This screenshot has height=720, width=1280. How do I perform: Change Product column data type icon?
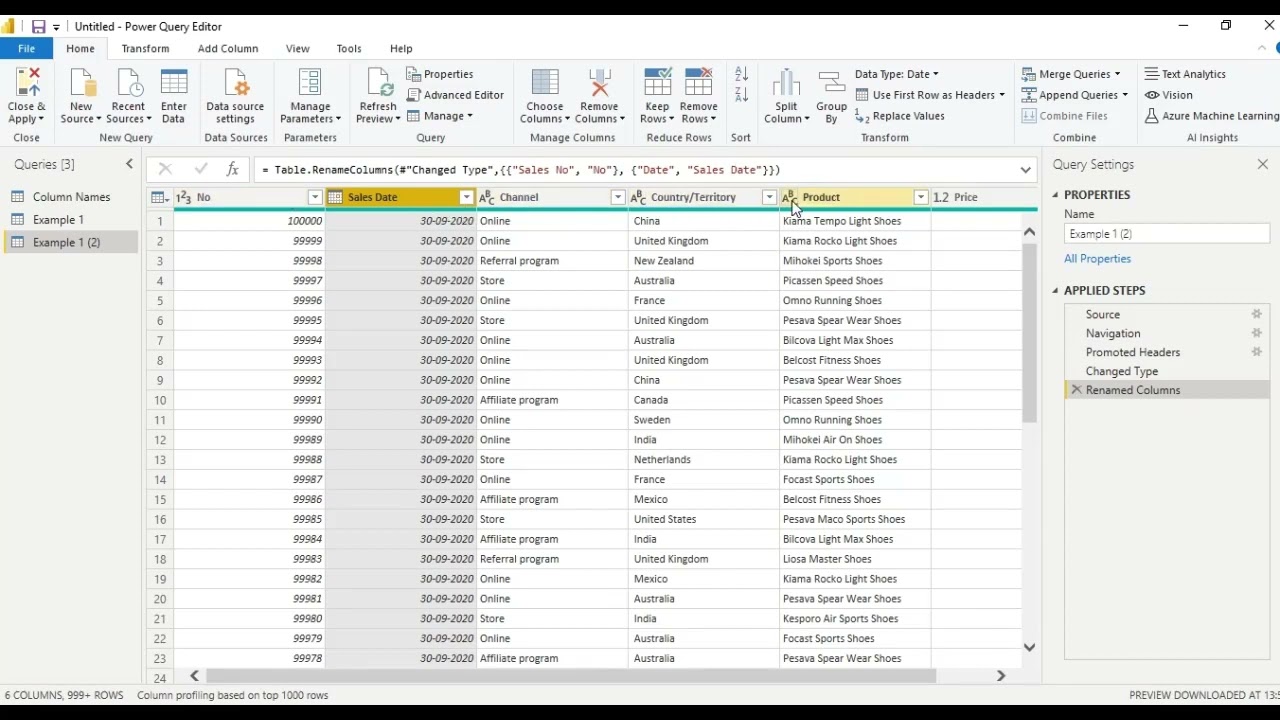(789, 198)
